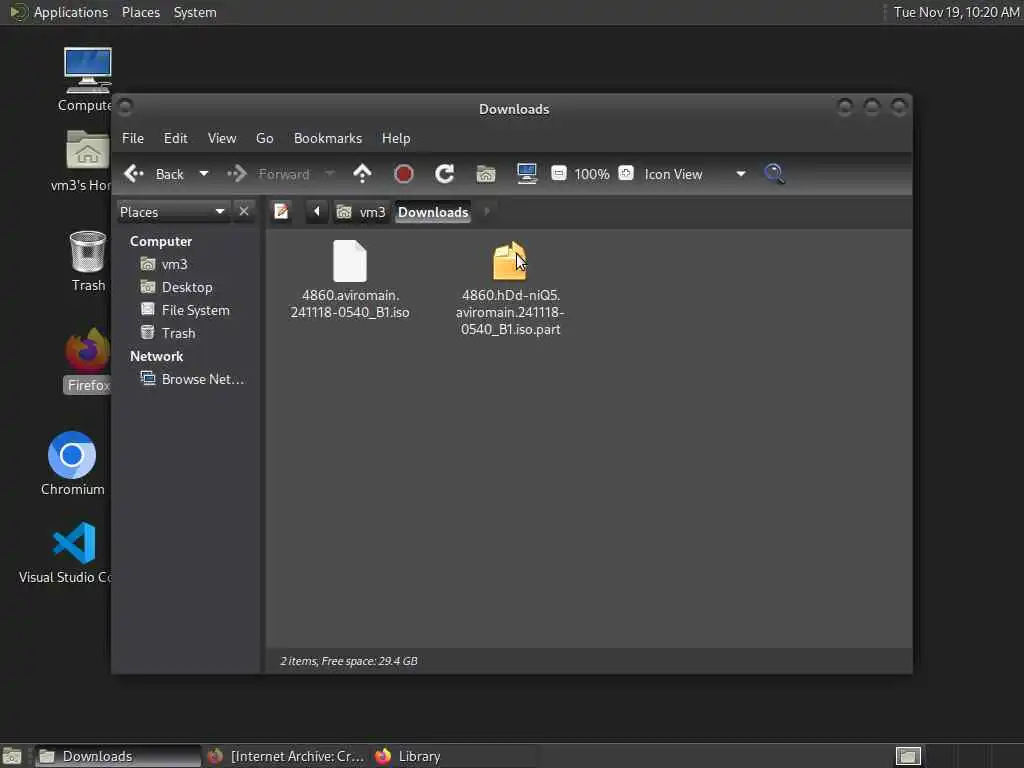Switch to Internet Archive Firefox taskbar window
The image size is (1024, 768).
pyautogui.click(x=285, y=756)
